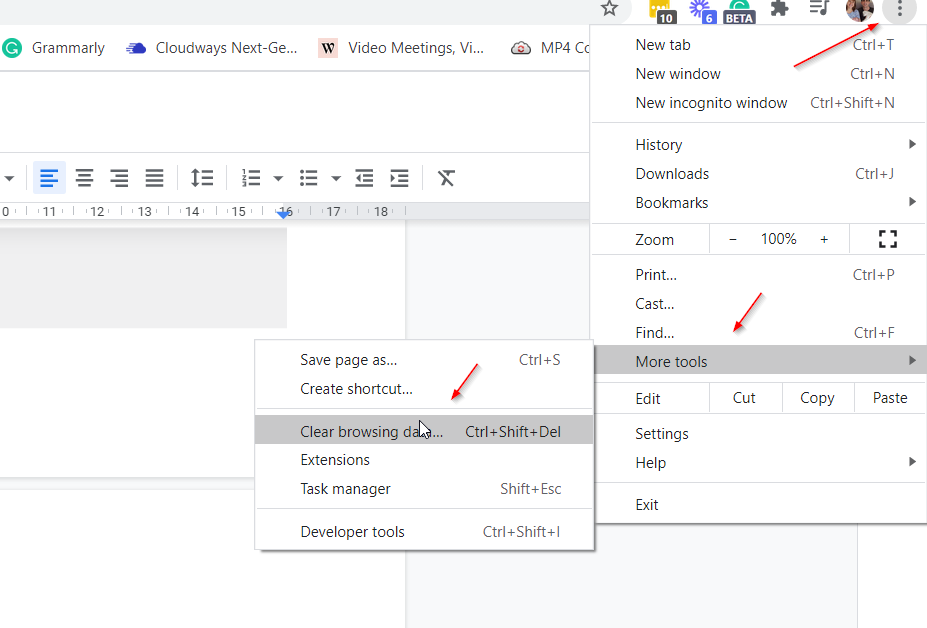Image resolution: width=927 pixels, height=628 pixels.
Task: Select Create shortcut... option
Action: point(424,389)
